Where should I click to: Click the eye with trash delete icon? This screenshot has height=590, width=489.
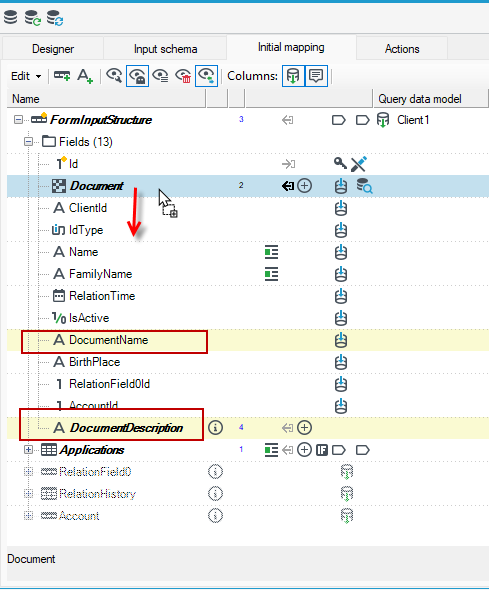coord(184,76)
